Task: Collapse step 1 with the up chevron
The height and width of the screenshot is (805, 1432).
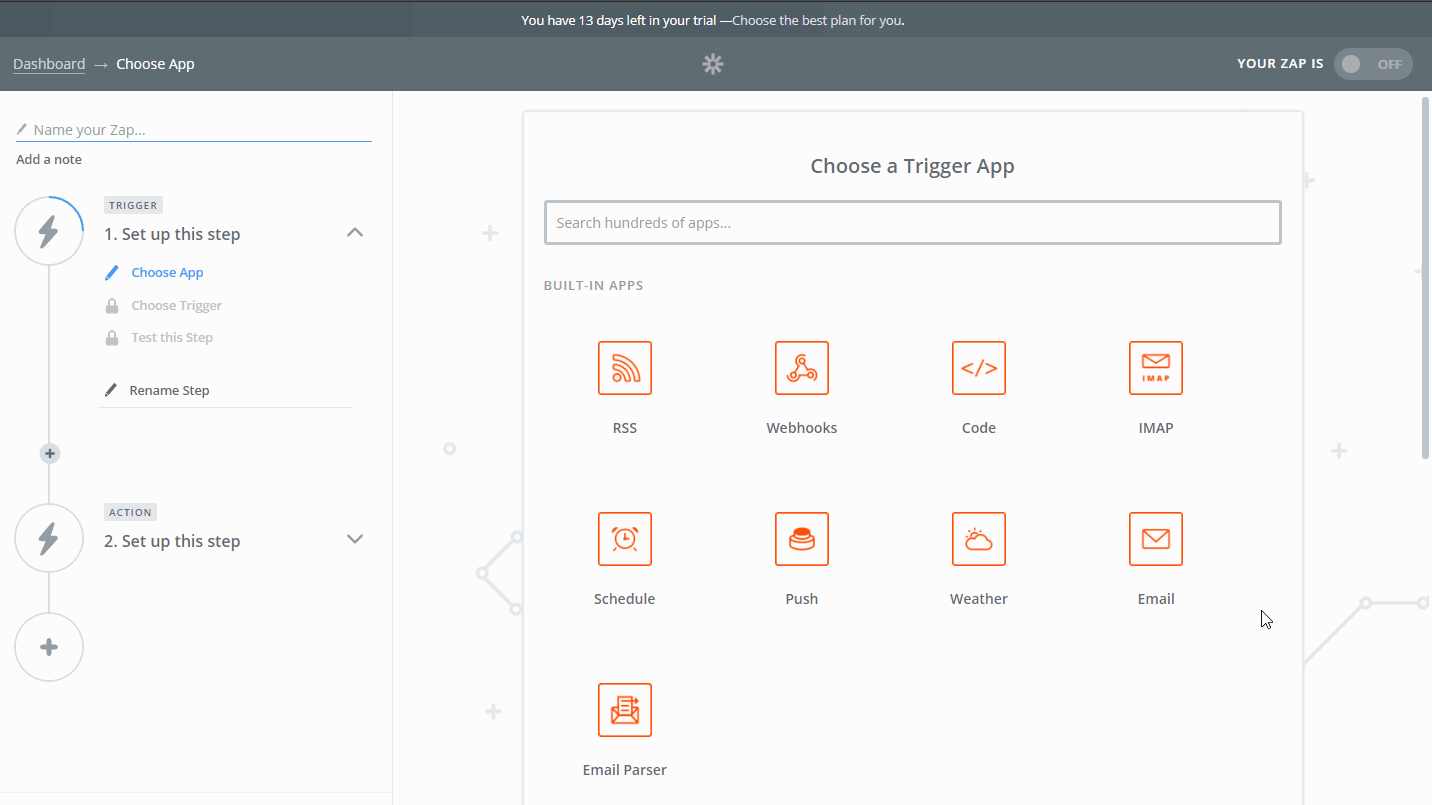Action: pyautogui.click(x=355, y=232)
